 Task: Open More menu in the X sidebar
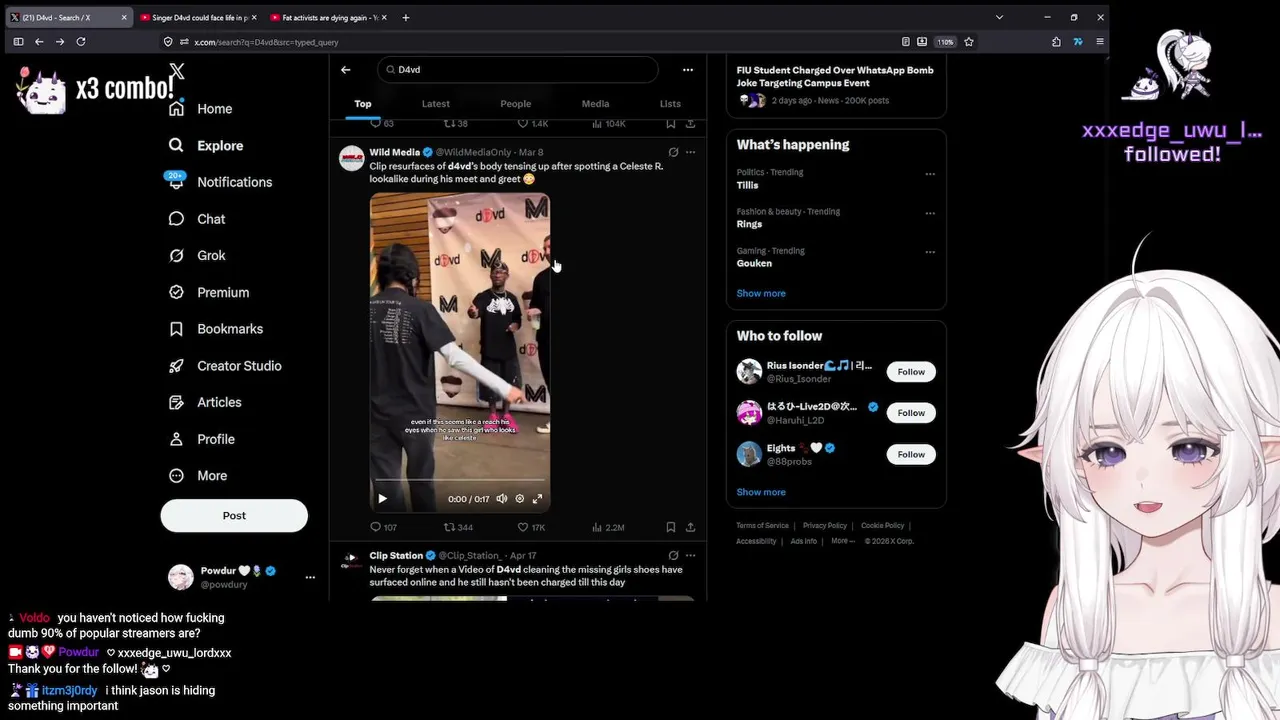(198, 476)
